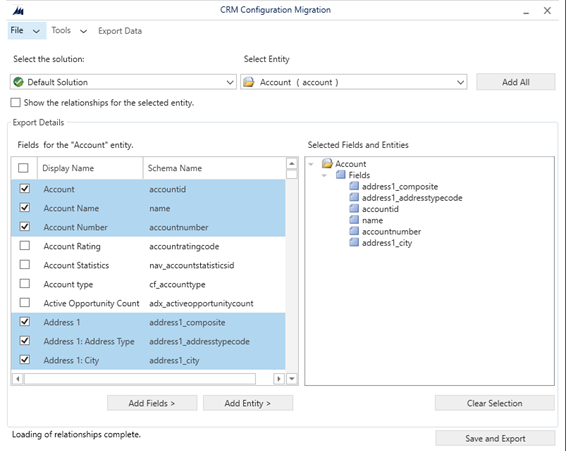This screenshot has height=451, width=566.
Task: Click the Dynamics CRM logo icon in title bar
Action: point(18,11)
